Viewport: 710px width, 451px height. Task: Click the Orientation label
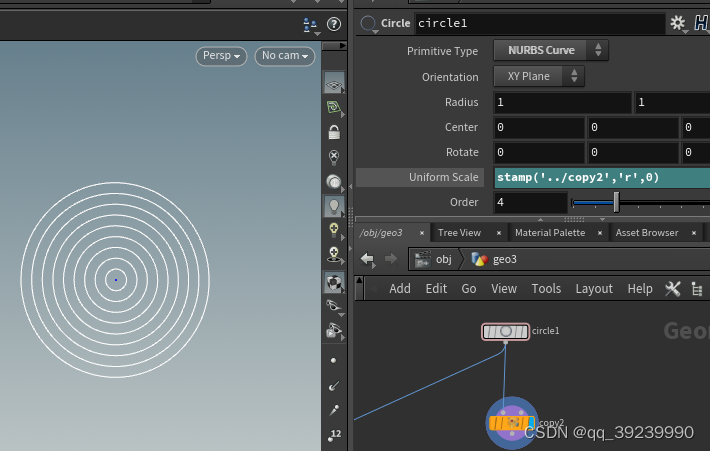click(450, 77)
